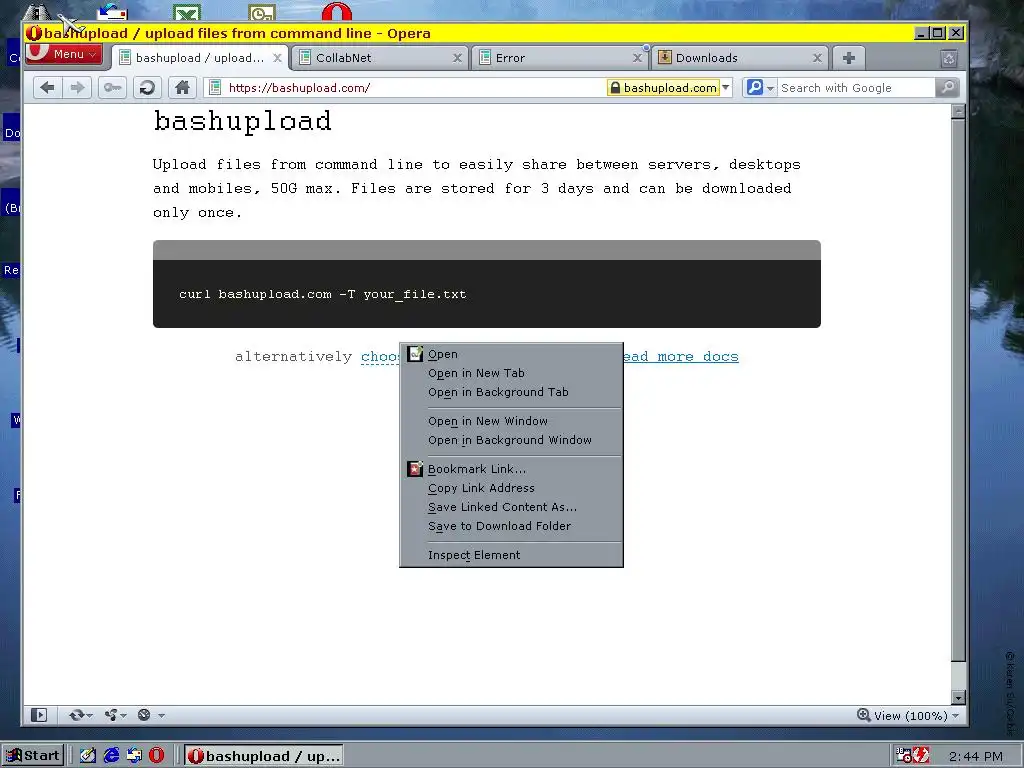Reload the bashupload page
The image size is (1024, 768).
[x=148, y=88]
